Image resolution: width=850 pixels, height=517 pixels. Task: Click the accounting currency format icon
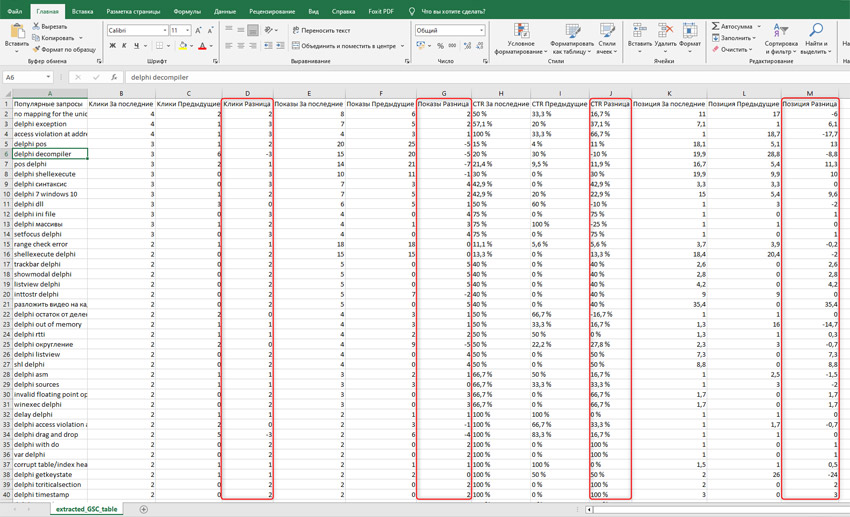point(421,46)
